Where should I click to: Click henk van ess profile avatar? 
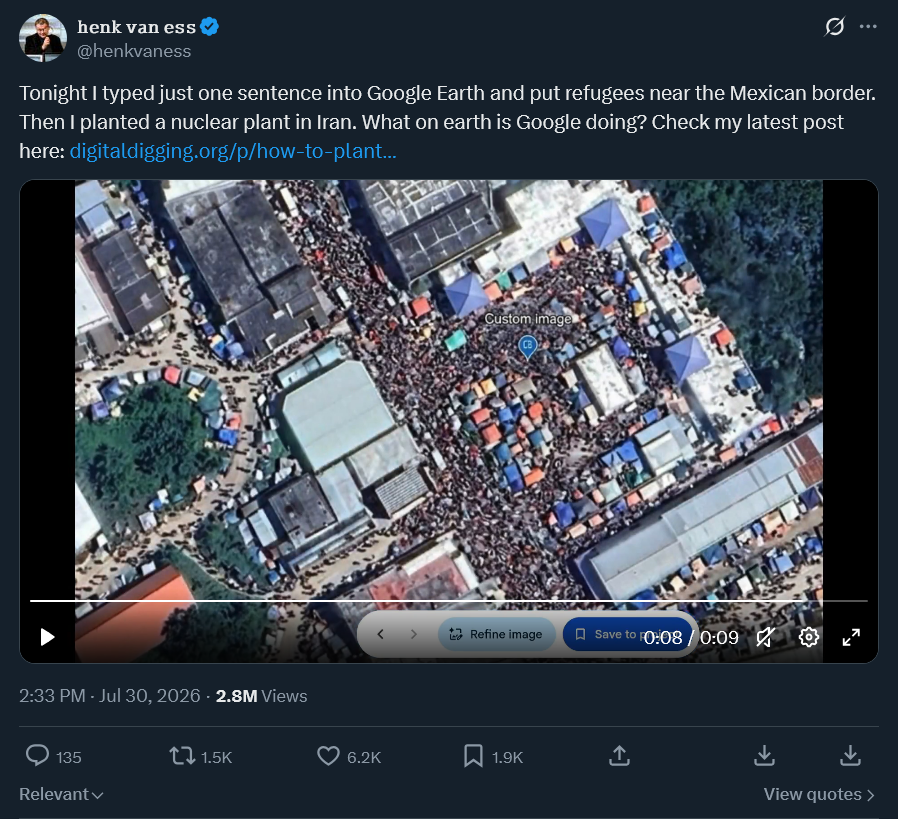tap(43, 38)
